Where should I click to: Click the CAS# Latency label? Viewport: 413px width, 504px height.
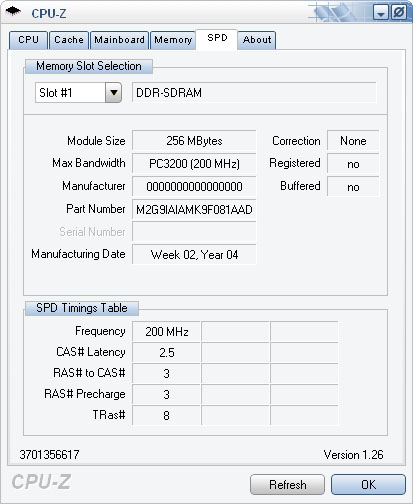pyautogui.click(x=91, y=352)
